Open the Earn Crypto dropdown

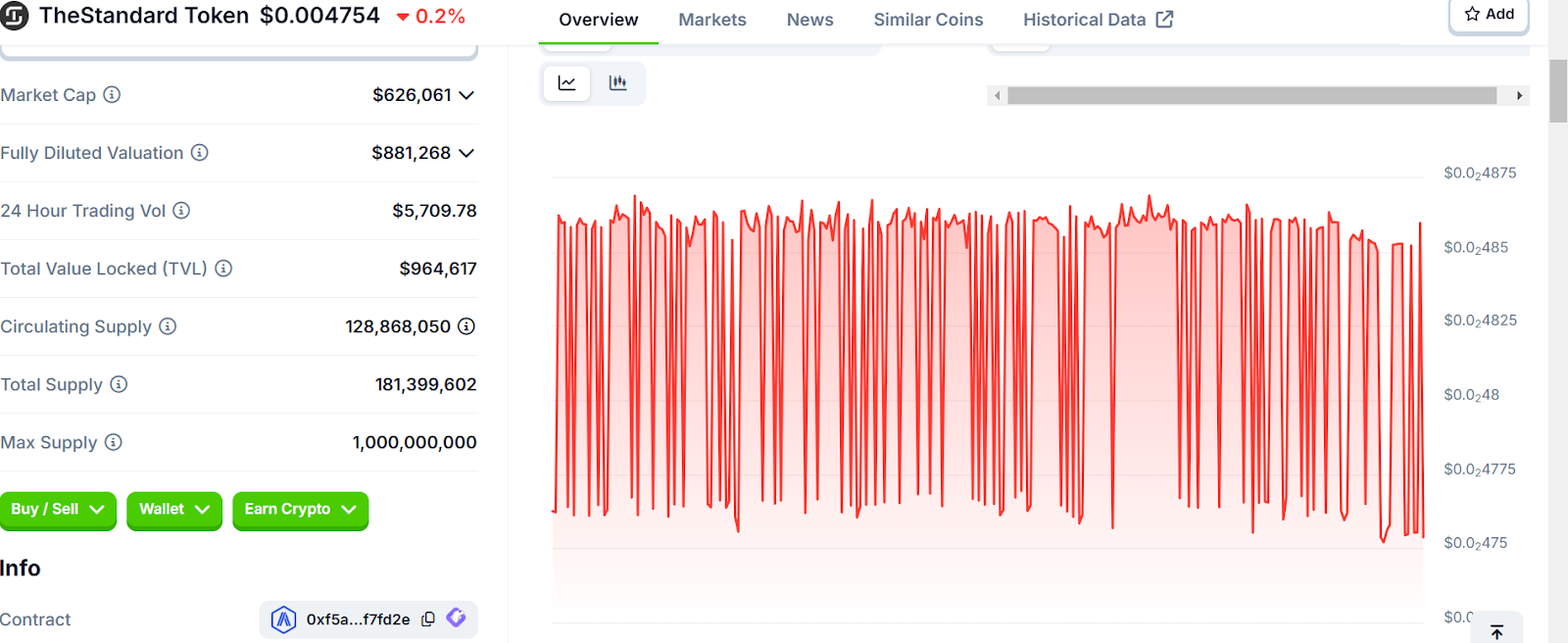[x=300, y=510]
